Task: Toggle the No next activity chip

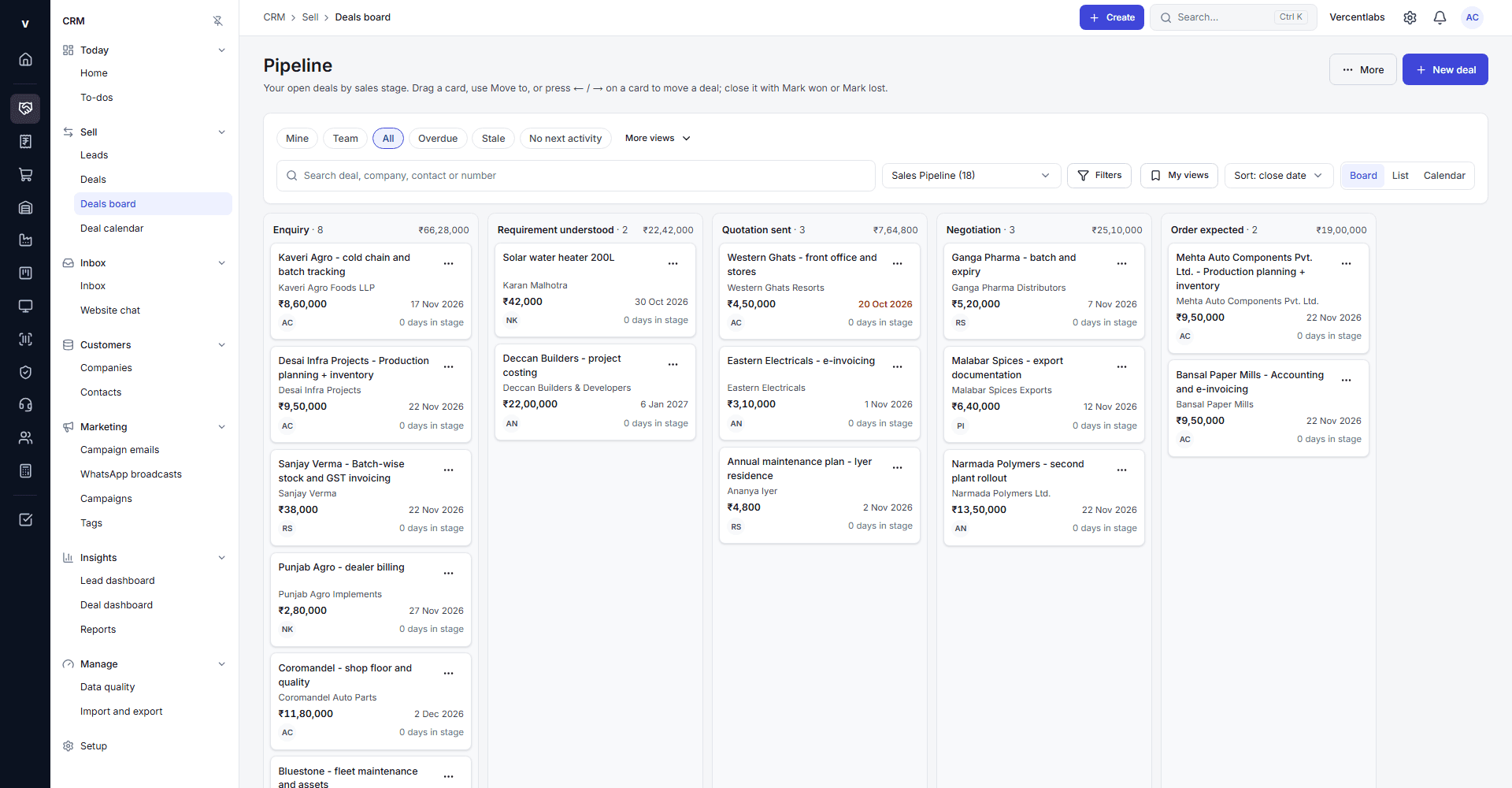Action: tap(565, 139)
